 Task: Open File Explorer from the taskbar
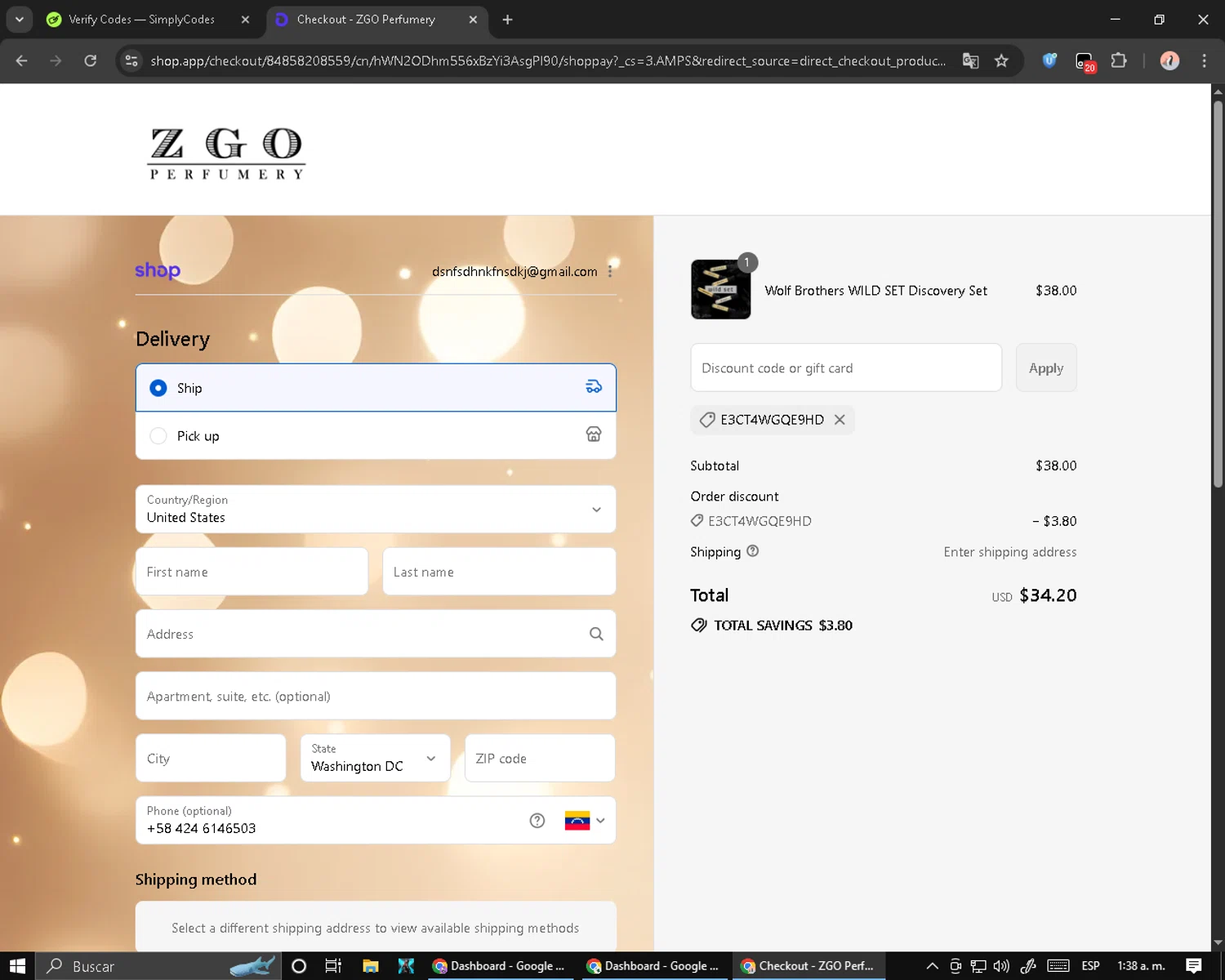click(x=370, y=966)
